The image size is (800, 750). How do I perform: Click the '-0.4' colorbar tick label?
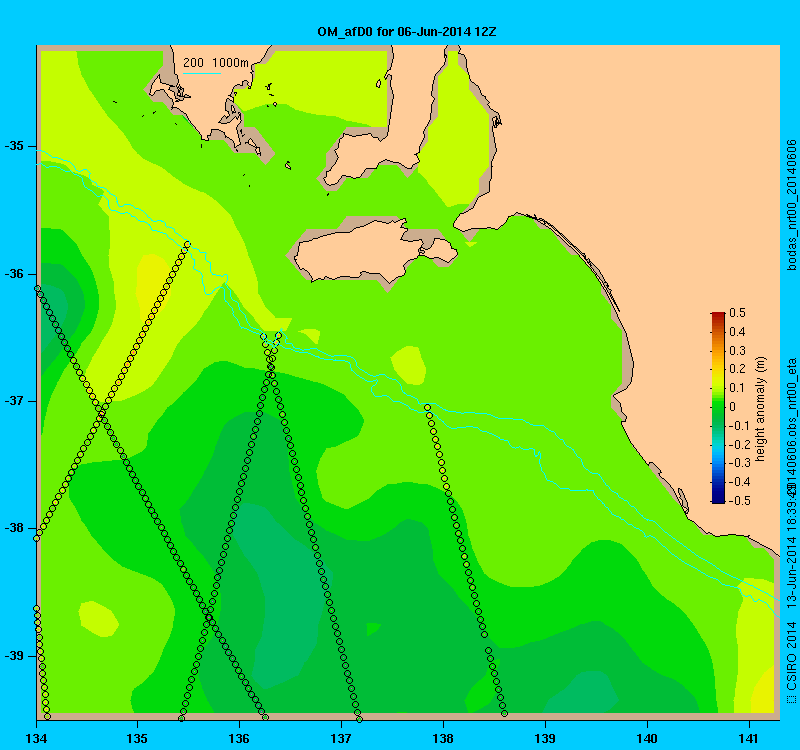coord(739,482)
